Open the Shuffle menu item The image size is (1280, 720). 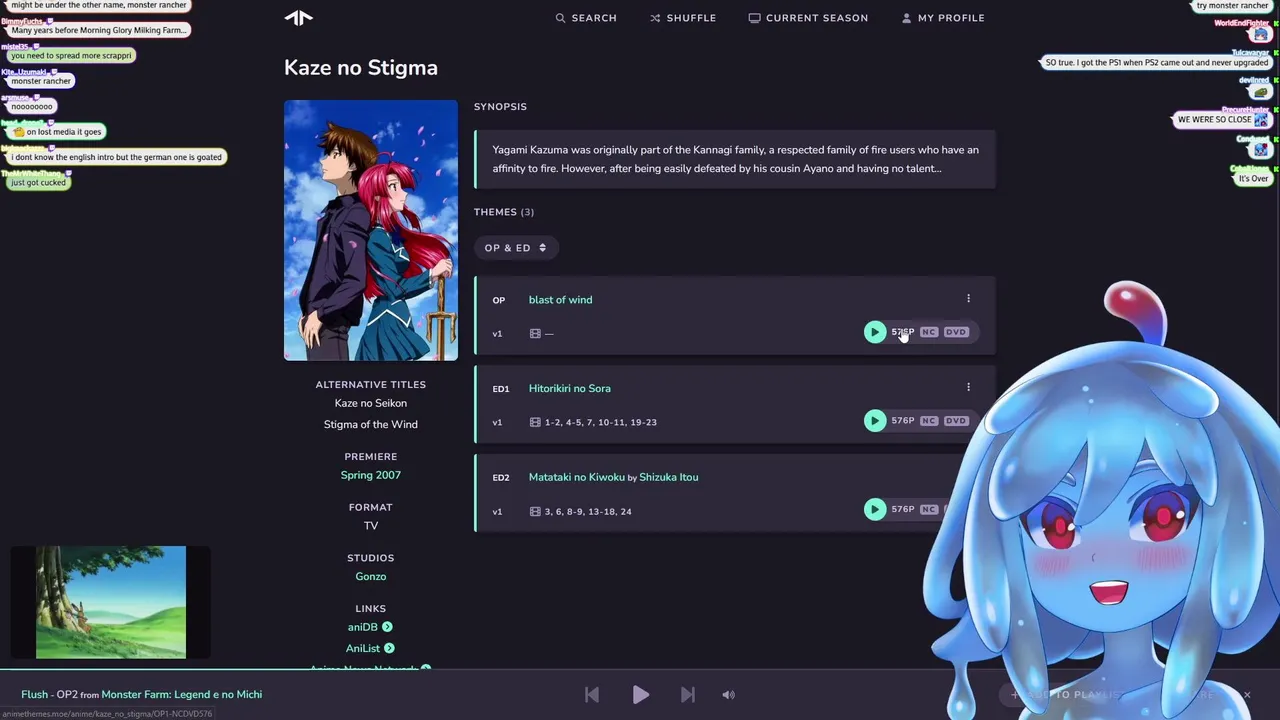click(683, 18)
